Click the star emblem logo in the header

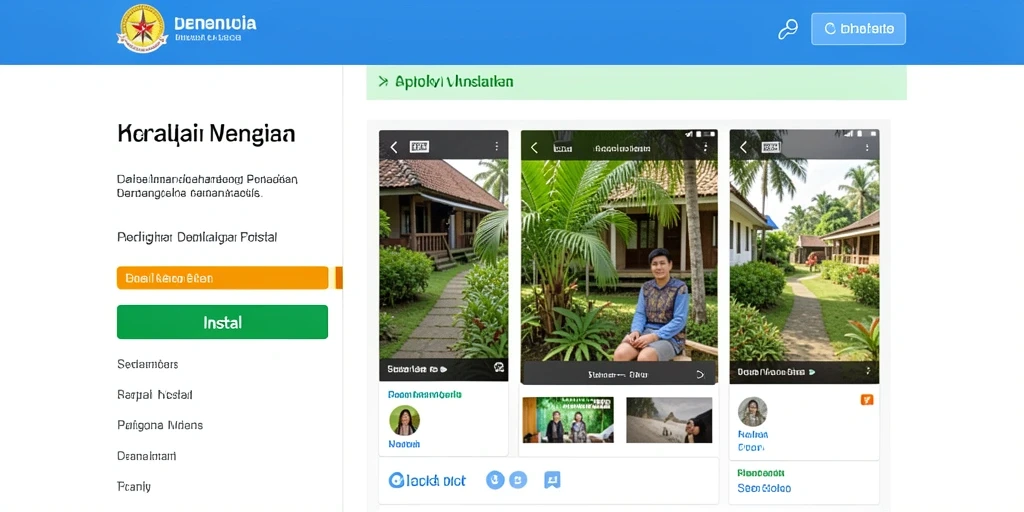[x=142, y=28]
